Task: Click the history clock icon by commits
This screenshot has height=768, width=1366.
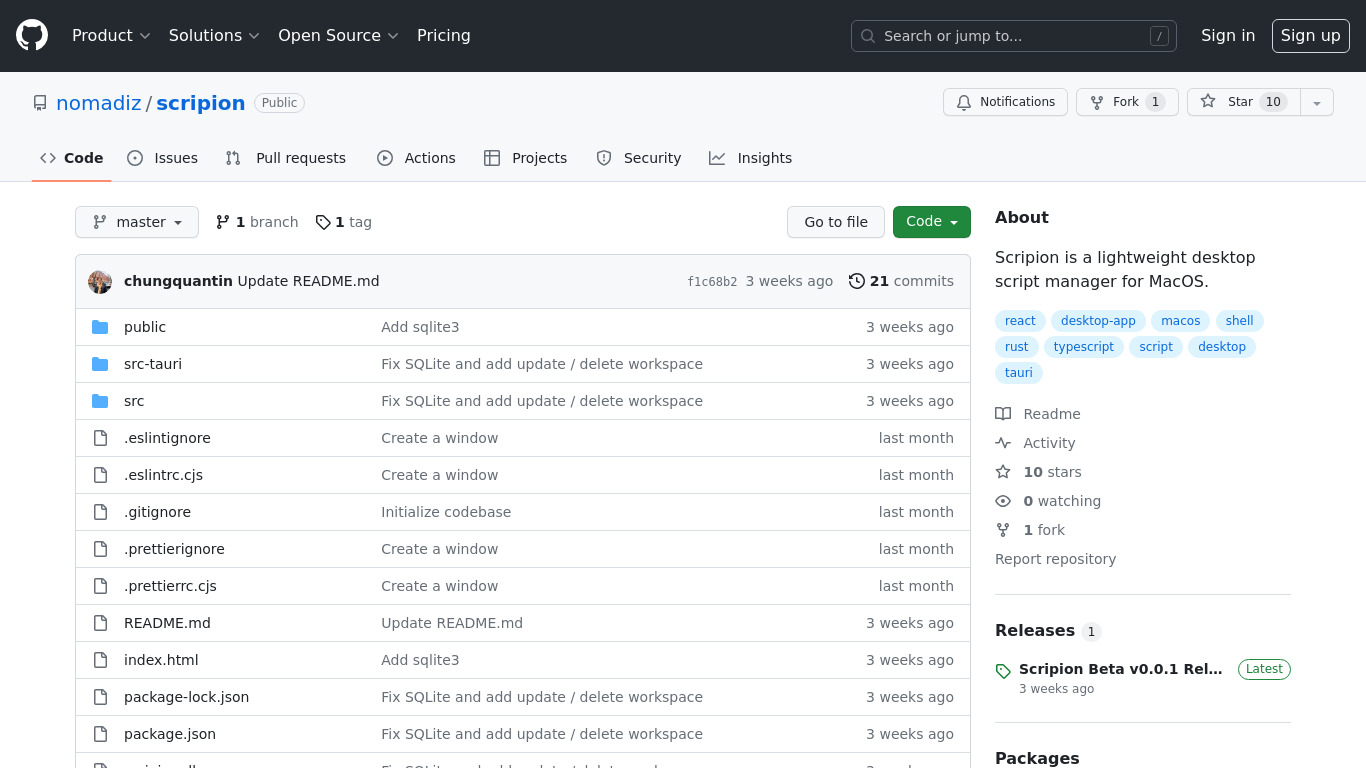Action: 857,281
